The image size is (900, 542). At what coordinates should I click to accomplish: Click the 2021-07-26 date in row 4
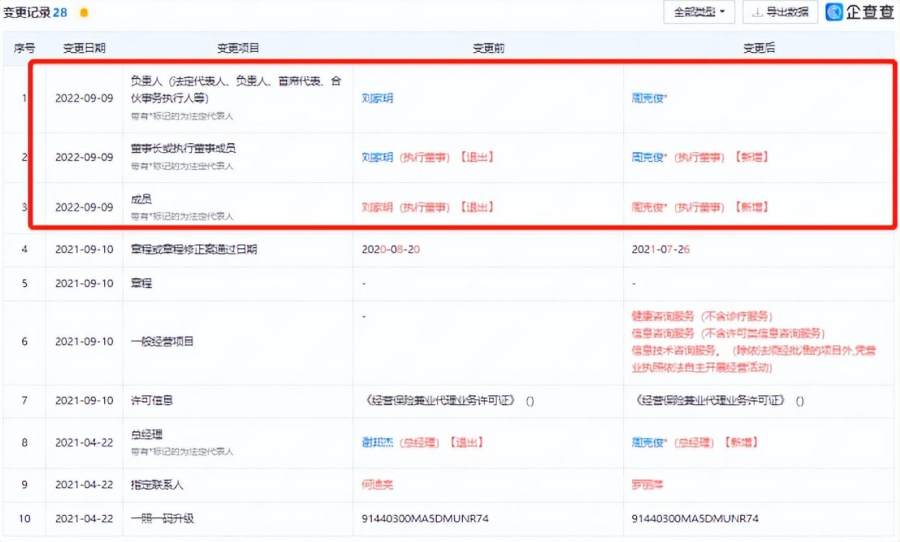[x=661, y=249]
